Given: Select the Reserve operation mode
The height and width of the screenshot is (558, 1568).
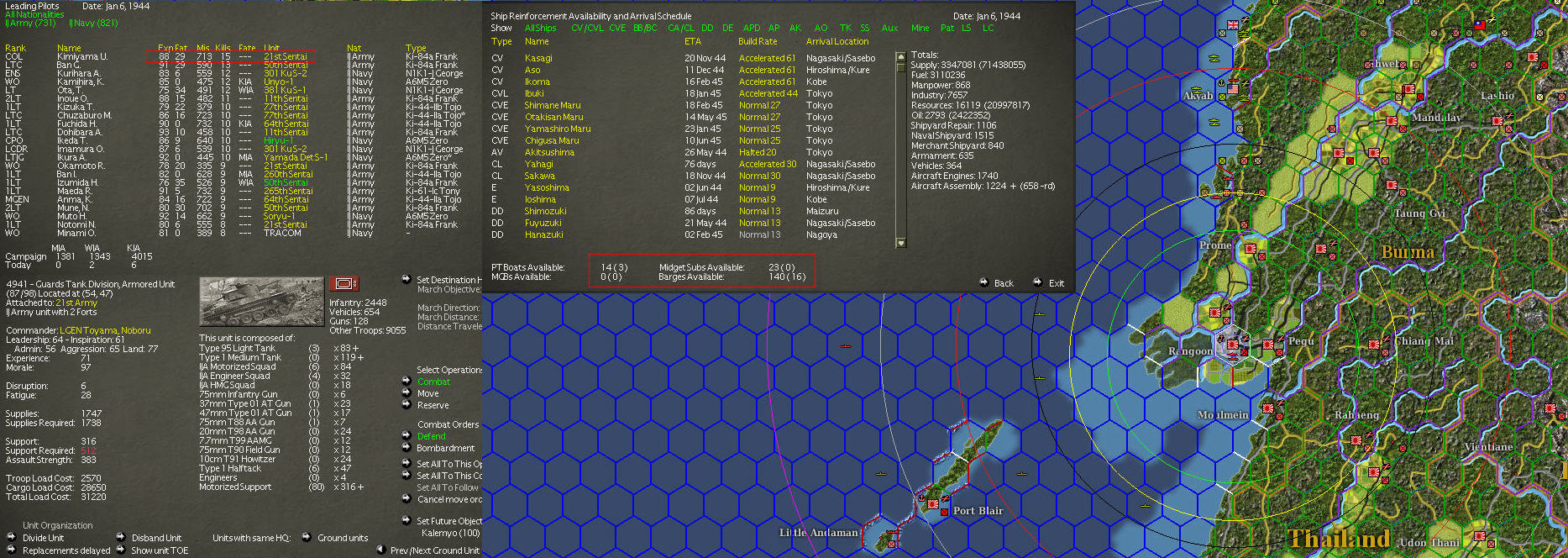Looking at the screenshot, I should point(433,405).
